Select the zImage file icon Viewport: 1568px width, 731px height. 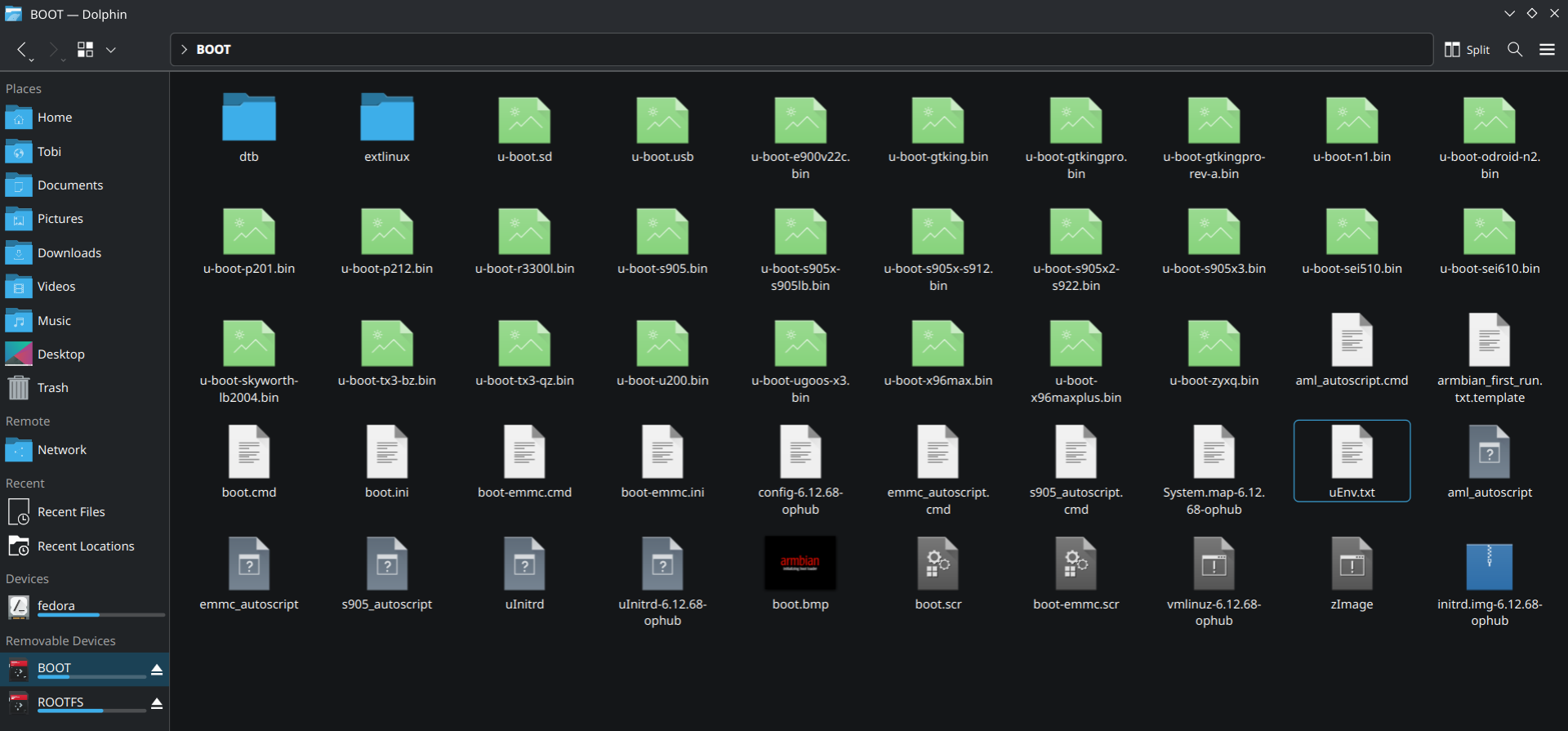(x=1351, y=563)
